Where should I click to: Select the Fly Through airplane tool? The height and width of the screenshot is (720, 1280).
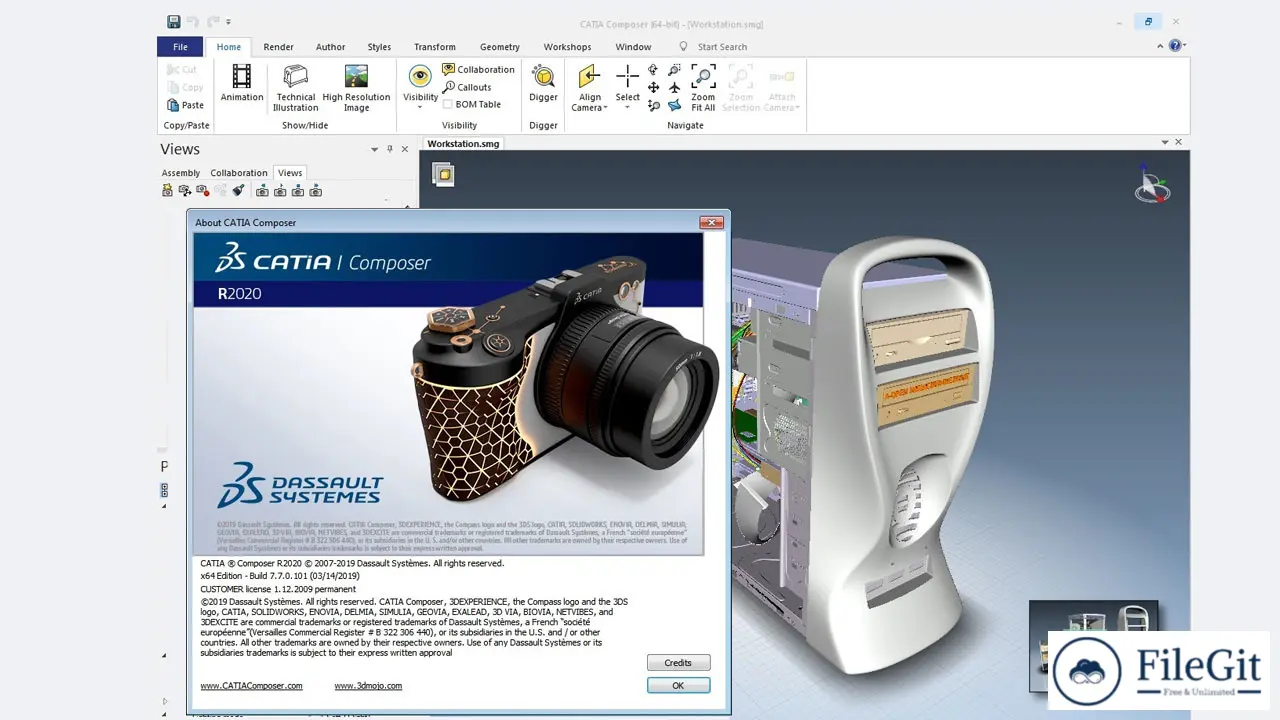pos(674,88)
